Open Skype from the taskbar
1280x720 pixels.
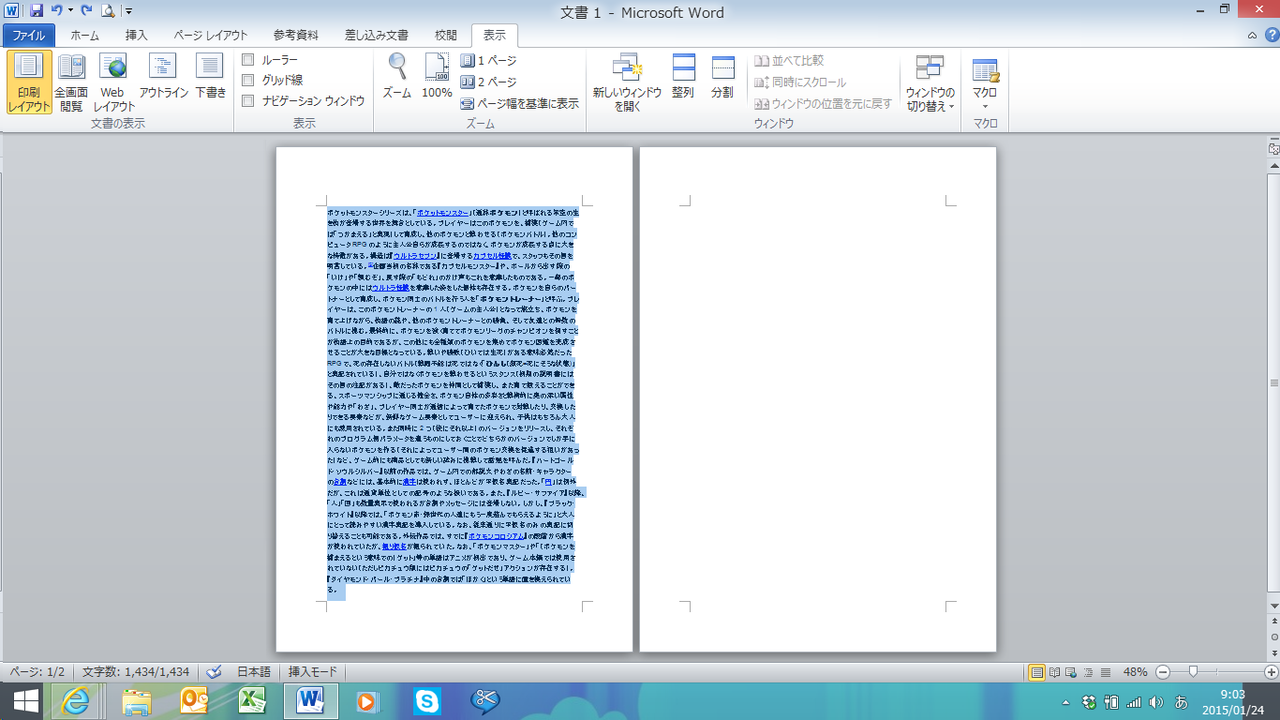tap(427, 702)
